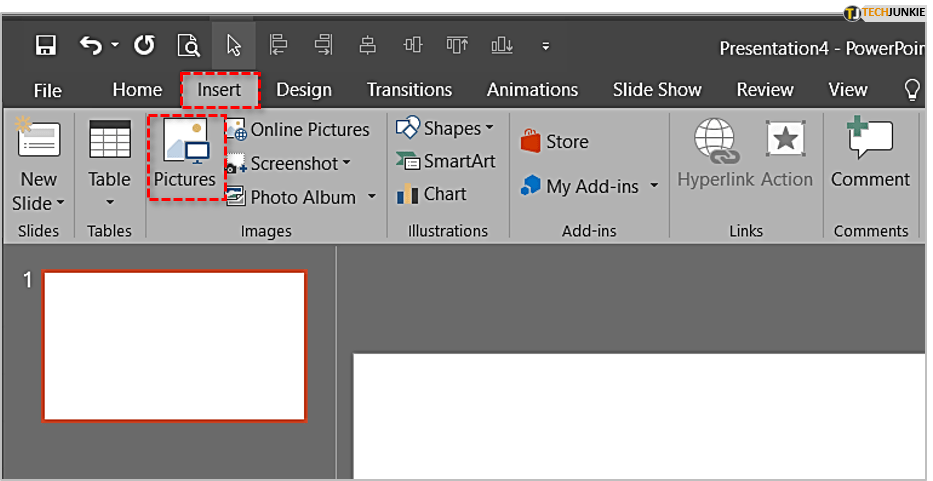Click the Save icon in quick access toolbar
The image size is (933, 481).
[45, 45]
